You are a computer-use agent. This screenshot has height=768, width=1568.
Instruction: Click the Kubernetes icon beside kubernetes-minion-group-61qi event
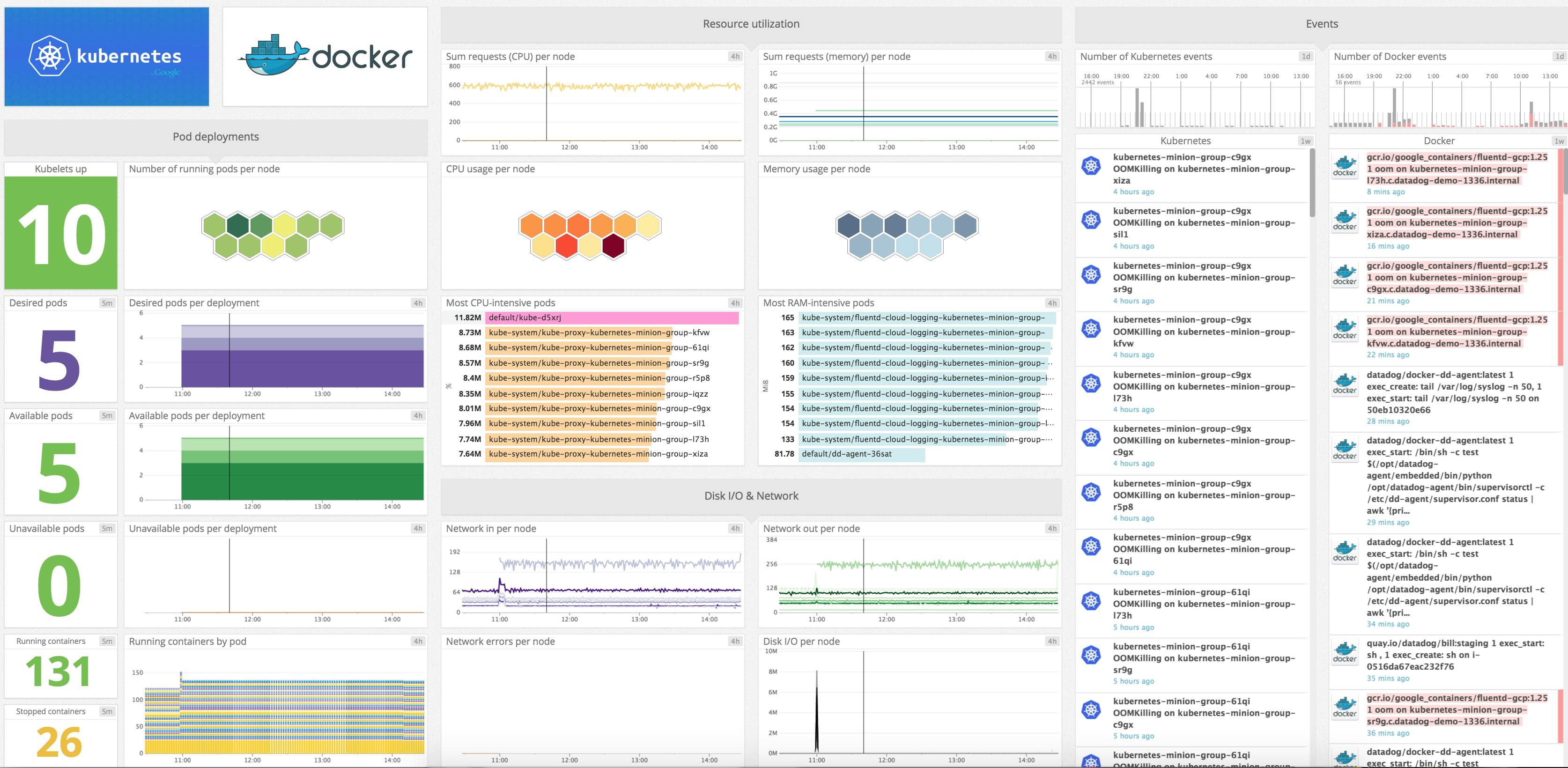click(x=1093, y=601)
